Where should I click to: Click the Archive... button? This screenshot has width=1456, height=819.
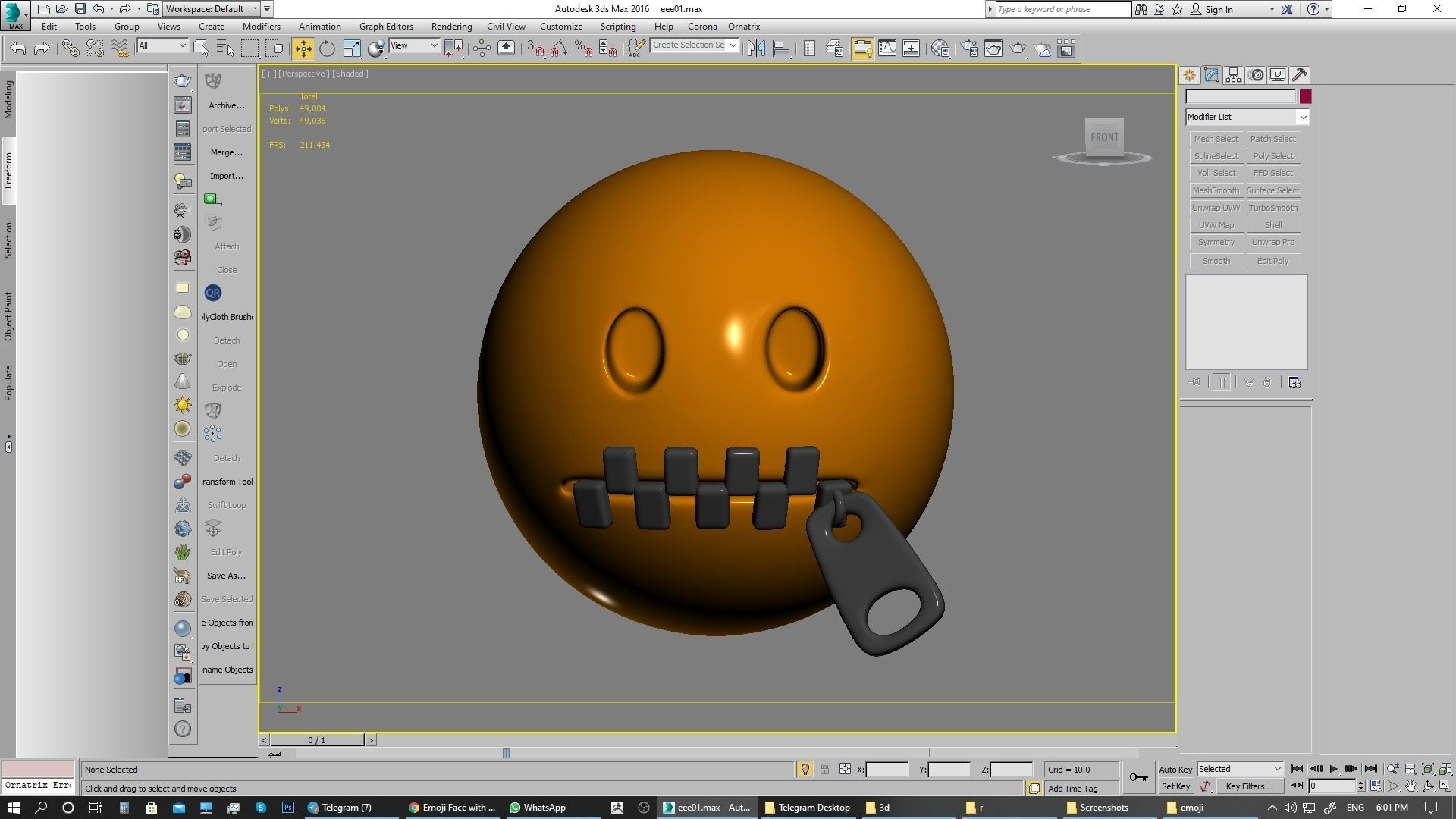[x=227, y=105]
